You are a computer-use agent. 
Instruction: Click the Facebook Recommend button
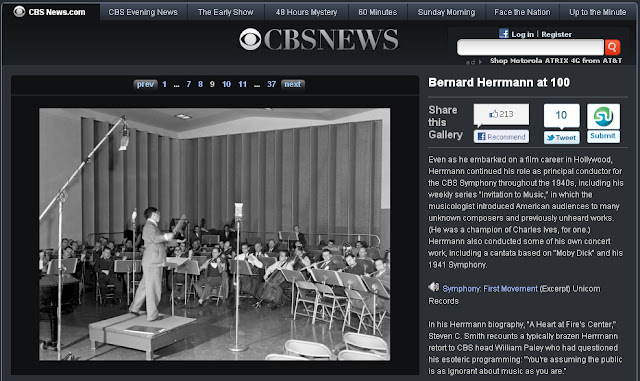501,137
